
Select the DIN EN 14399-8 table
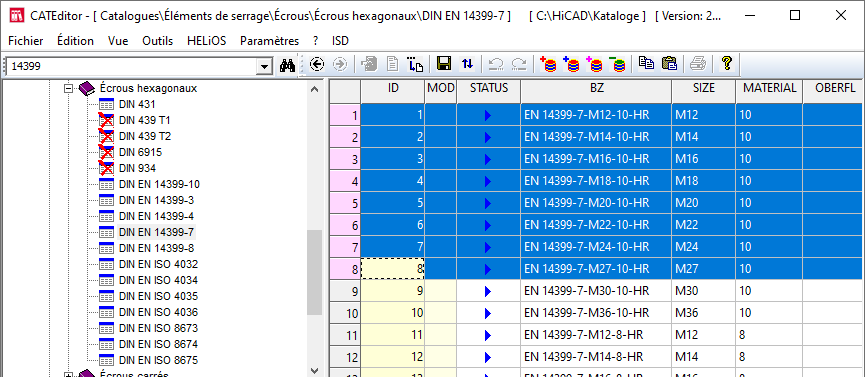[x=156, y=248]
